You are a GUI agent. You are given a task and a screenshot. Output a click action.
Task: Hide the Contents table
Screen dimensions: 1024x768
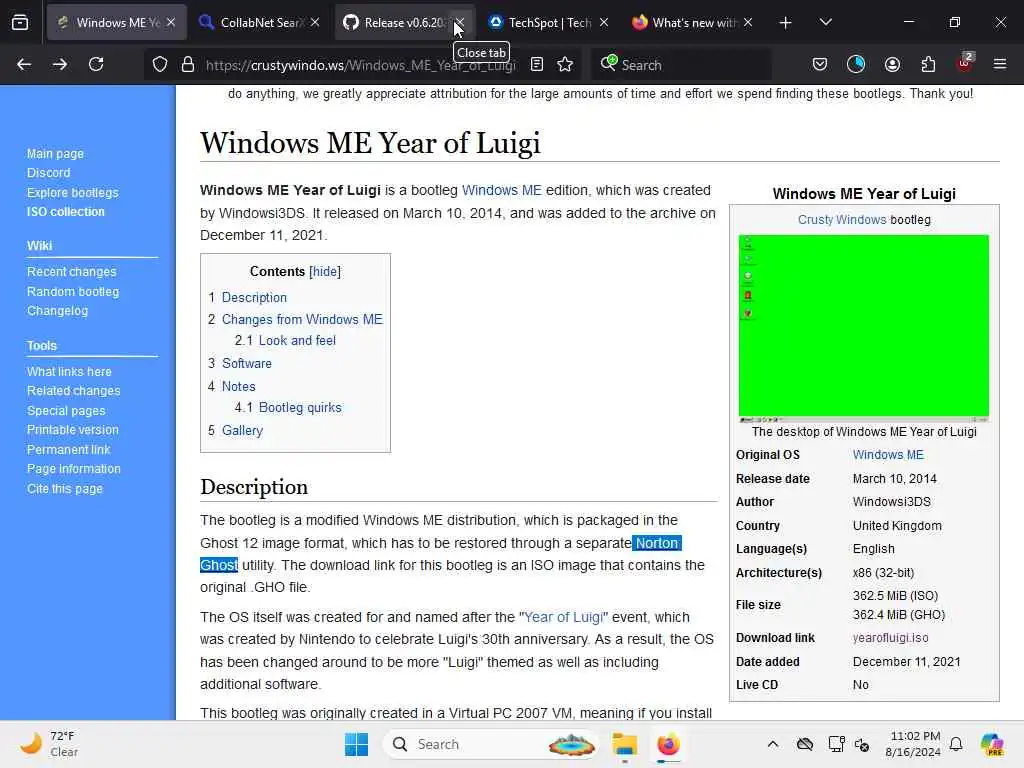click(x=325, y=271)
